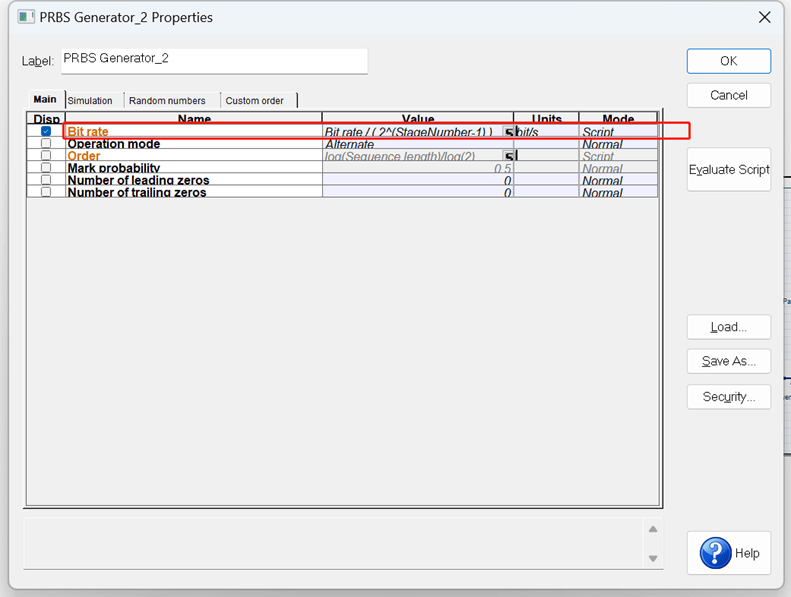Image resolution: width=791 pixels, height=597 pixels.
Task: Open the Operation mode Alternate value dropdown
Action: [418, 144]
